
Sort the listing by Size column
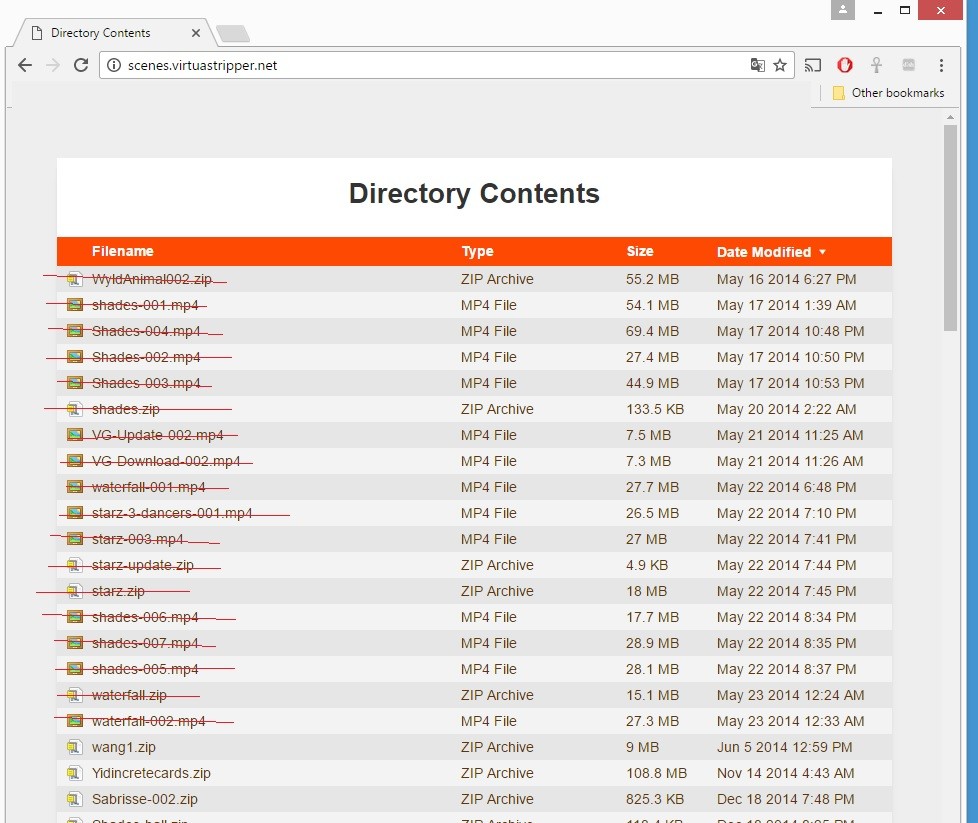(640, 252)
